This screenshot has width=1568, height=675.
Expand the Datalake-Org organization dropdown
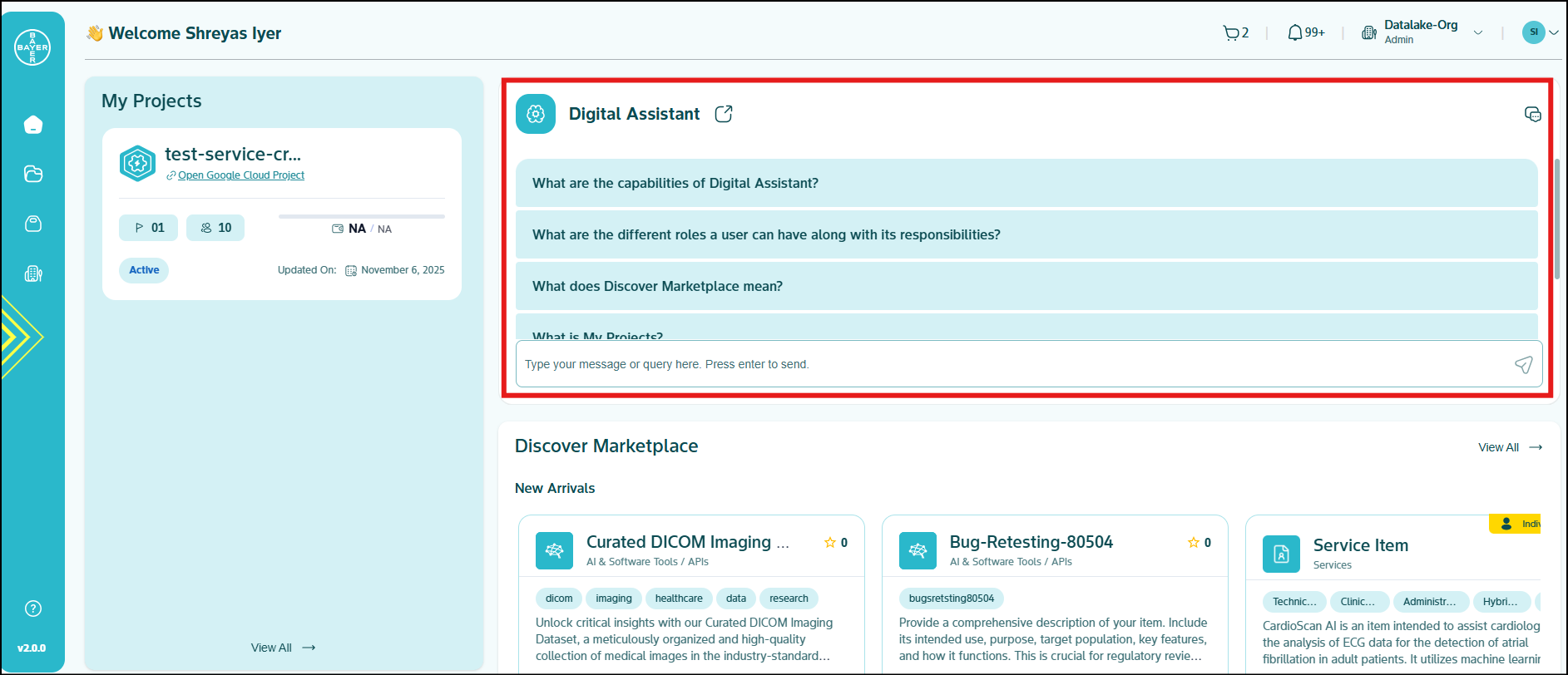(x=1478, y=33)
